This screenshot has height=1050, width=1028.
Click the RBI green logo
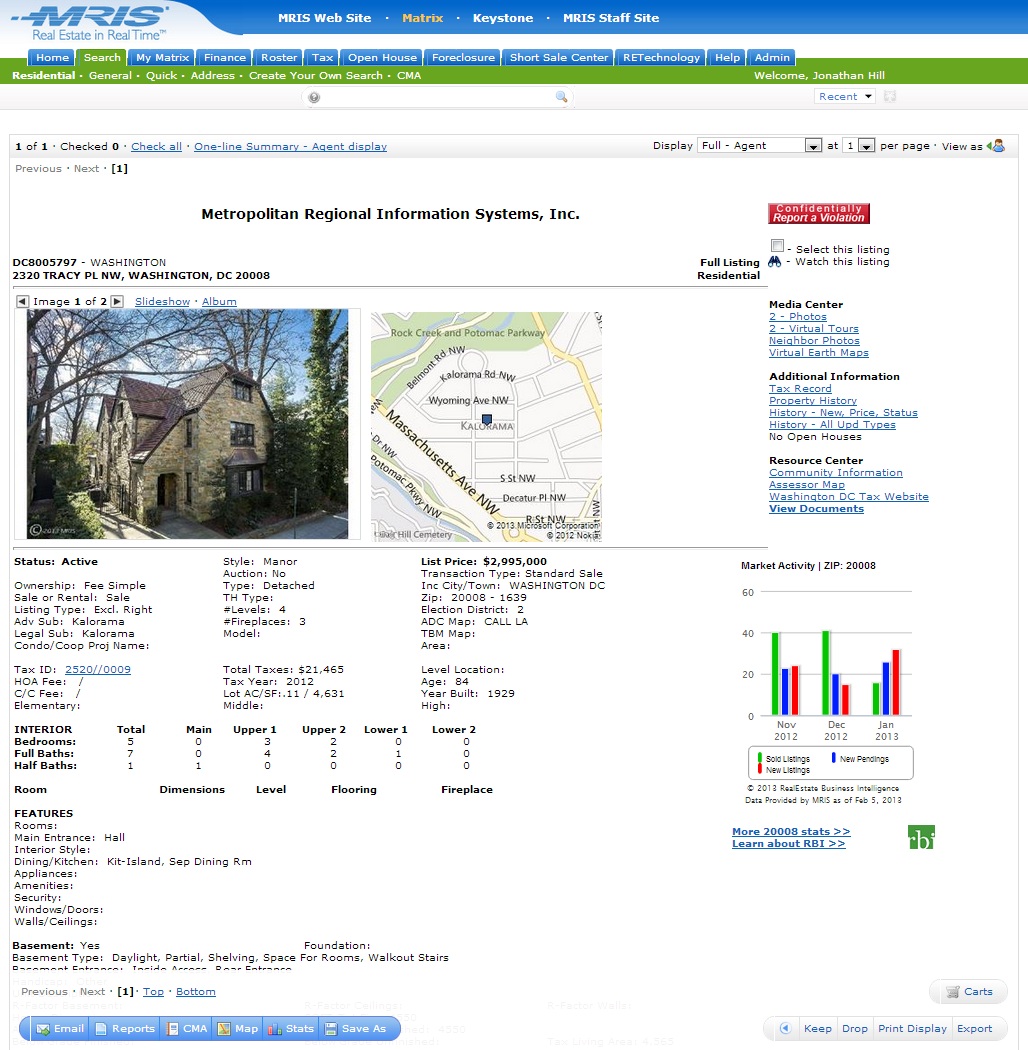pyautogui.click(x=922, y=837)
